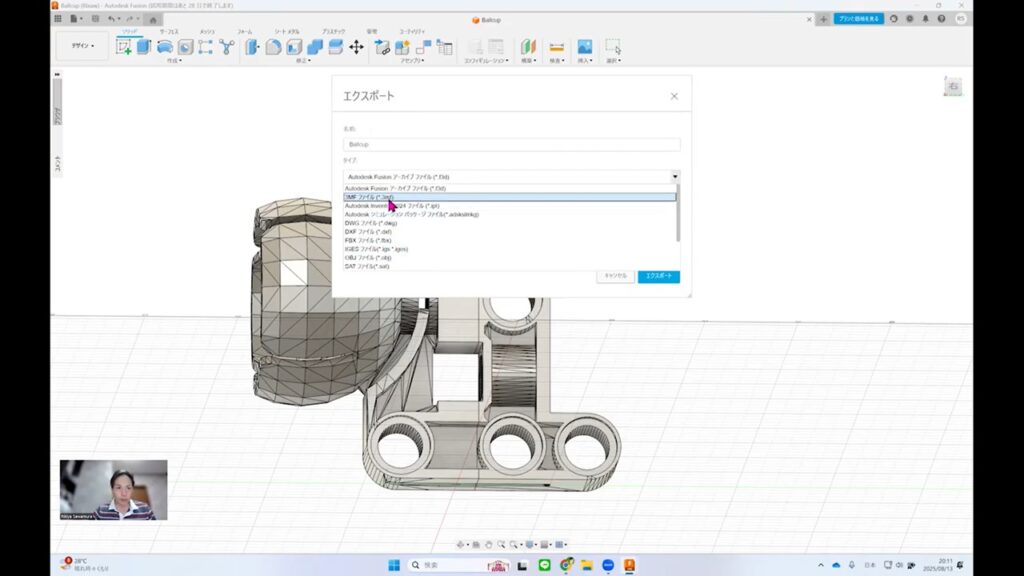Click the キャンセル button
The width and height of the screenshot is (1024, 576).
pos(615,276)
